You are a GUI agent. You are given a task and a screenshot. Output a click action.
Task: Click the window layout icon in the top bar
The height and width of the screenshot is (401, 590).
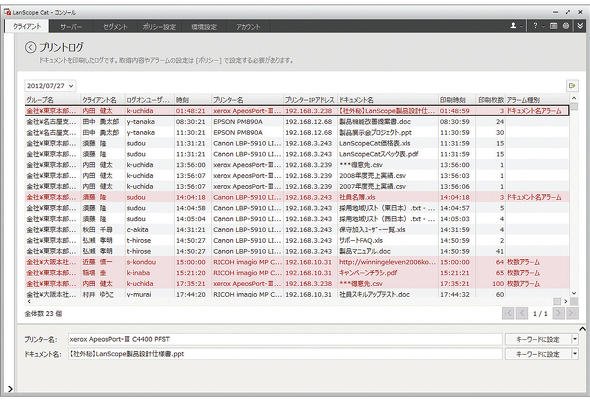coord(553,26)
